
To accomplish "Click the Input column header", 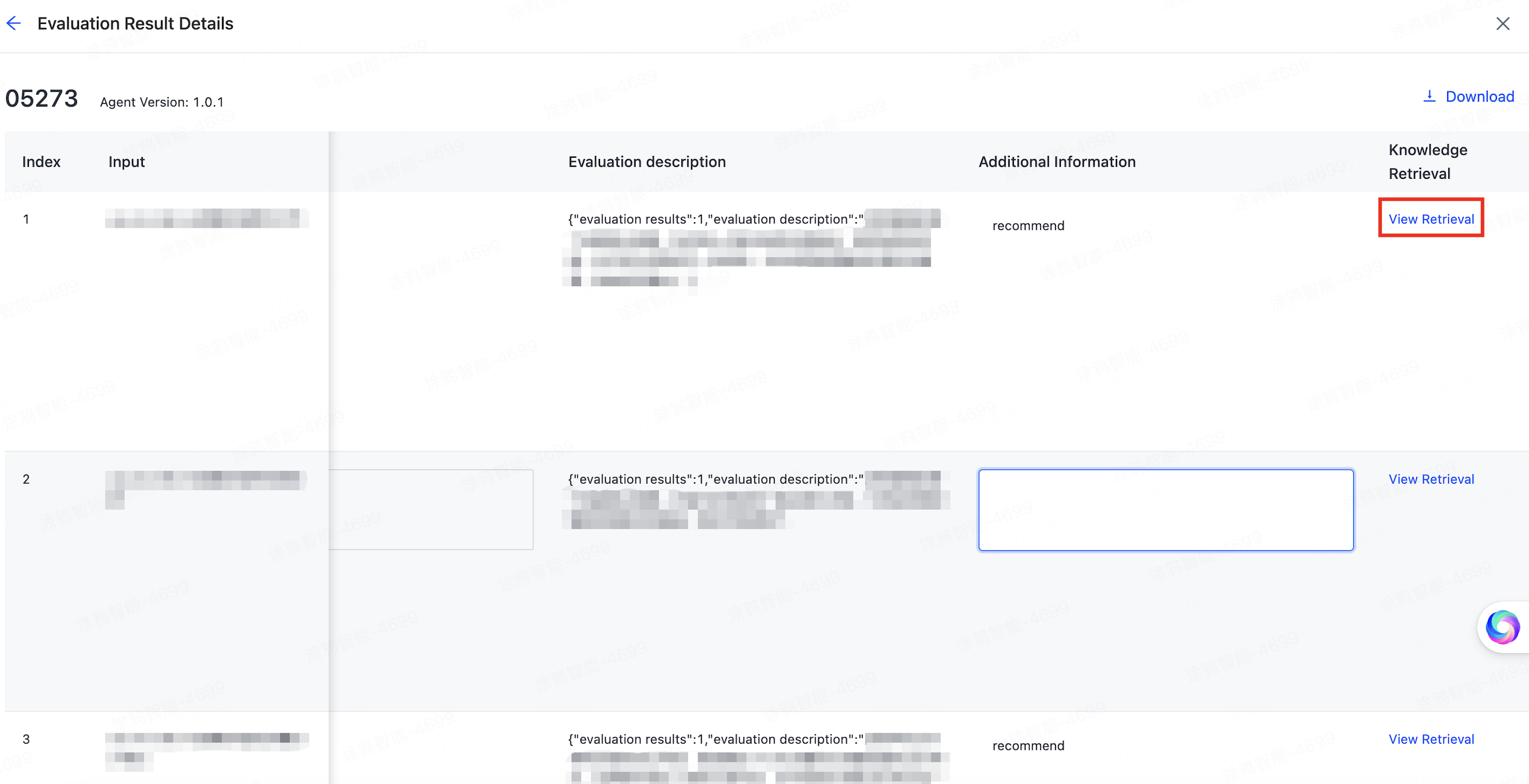I will (x=127, y=161).
